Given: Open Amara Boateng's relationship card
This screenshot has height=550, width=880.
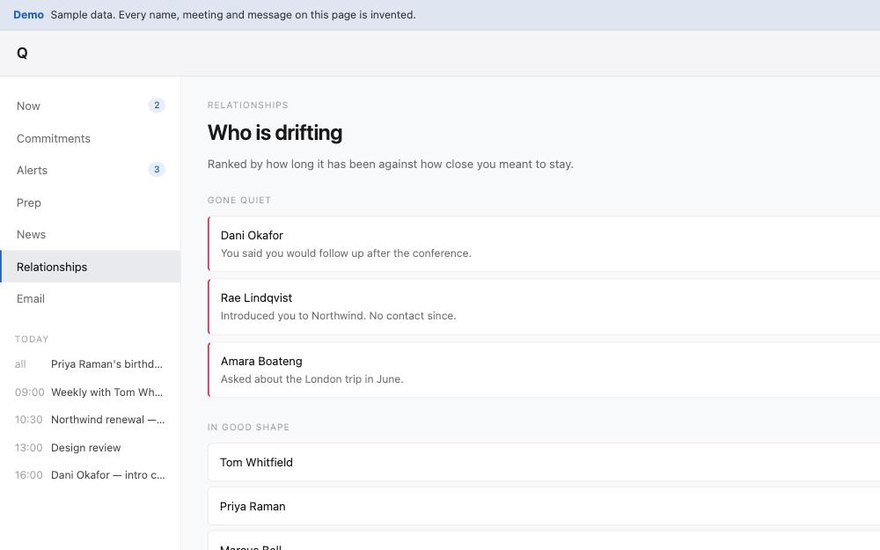Looking at the screenshot, I should [543, 370].
